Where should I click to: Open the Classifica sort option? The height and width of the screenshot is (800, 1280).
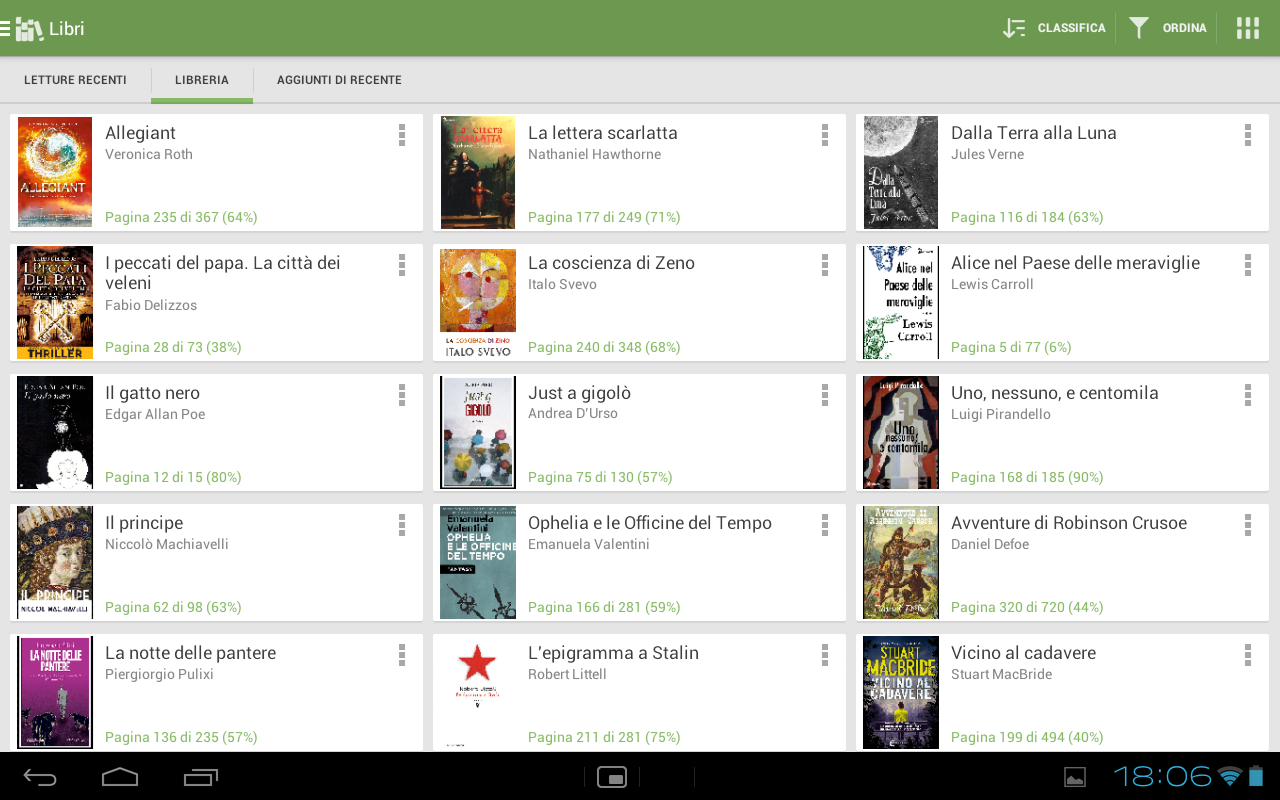1054,28
